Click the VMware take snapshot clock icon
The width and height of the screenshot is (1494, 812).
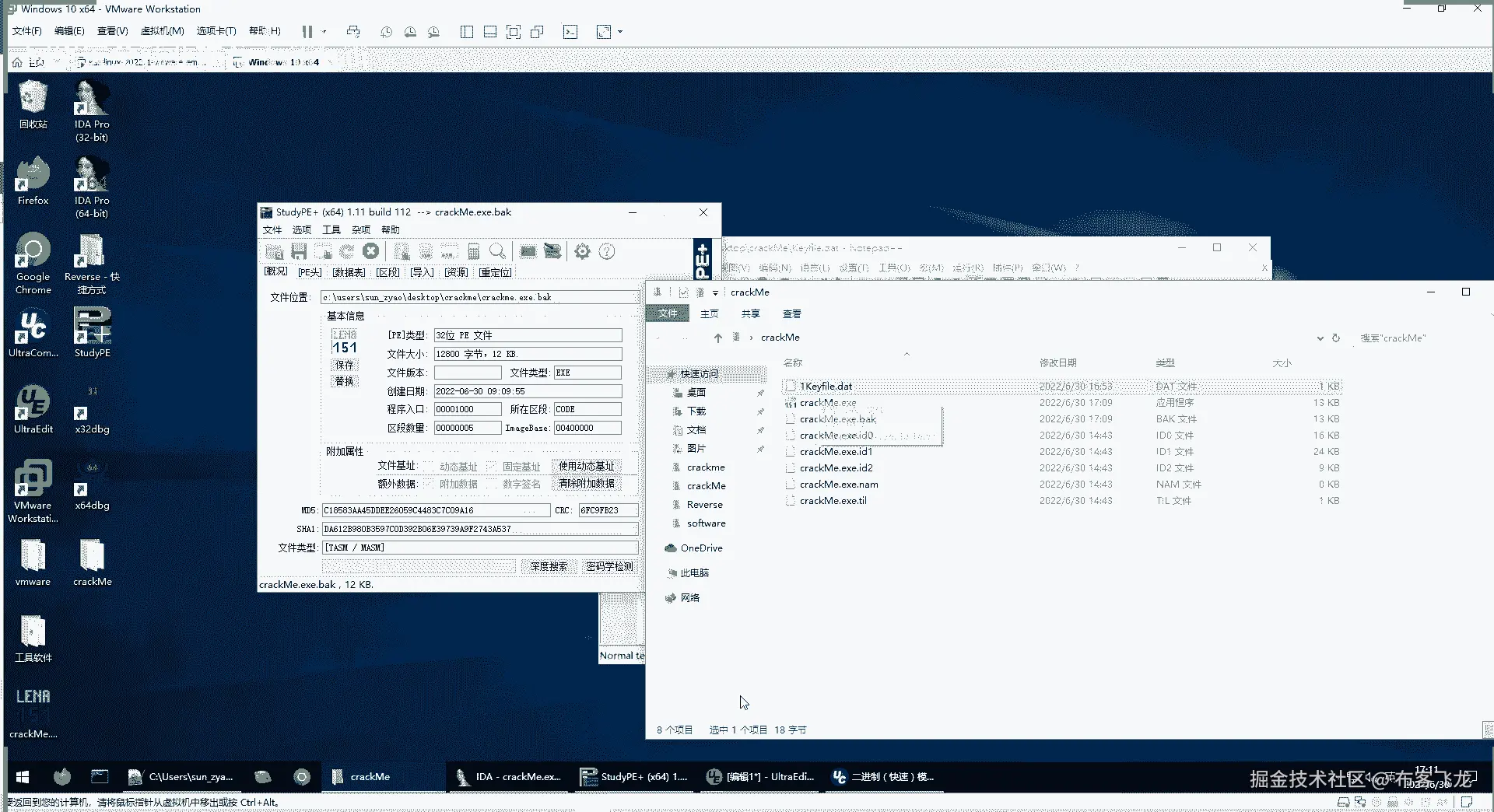pyautogui.click(x=386, y=32)
